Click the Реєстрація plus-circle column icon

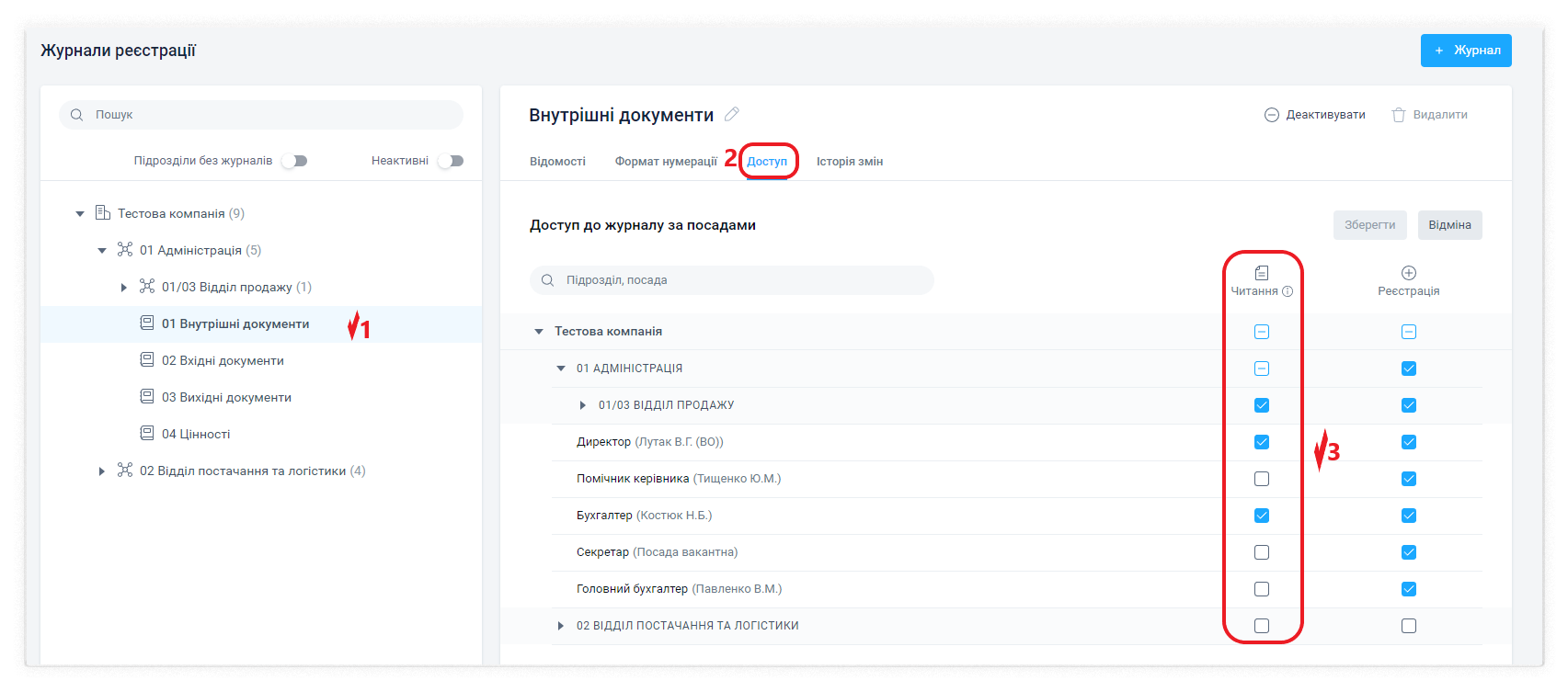(1408, 273)
